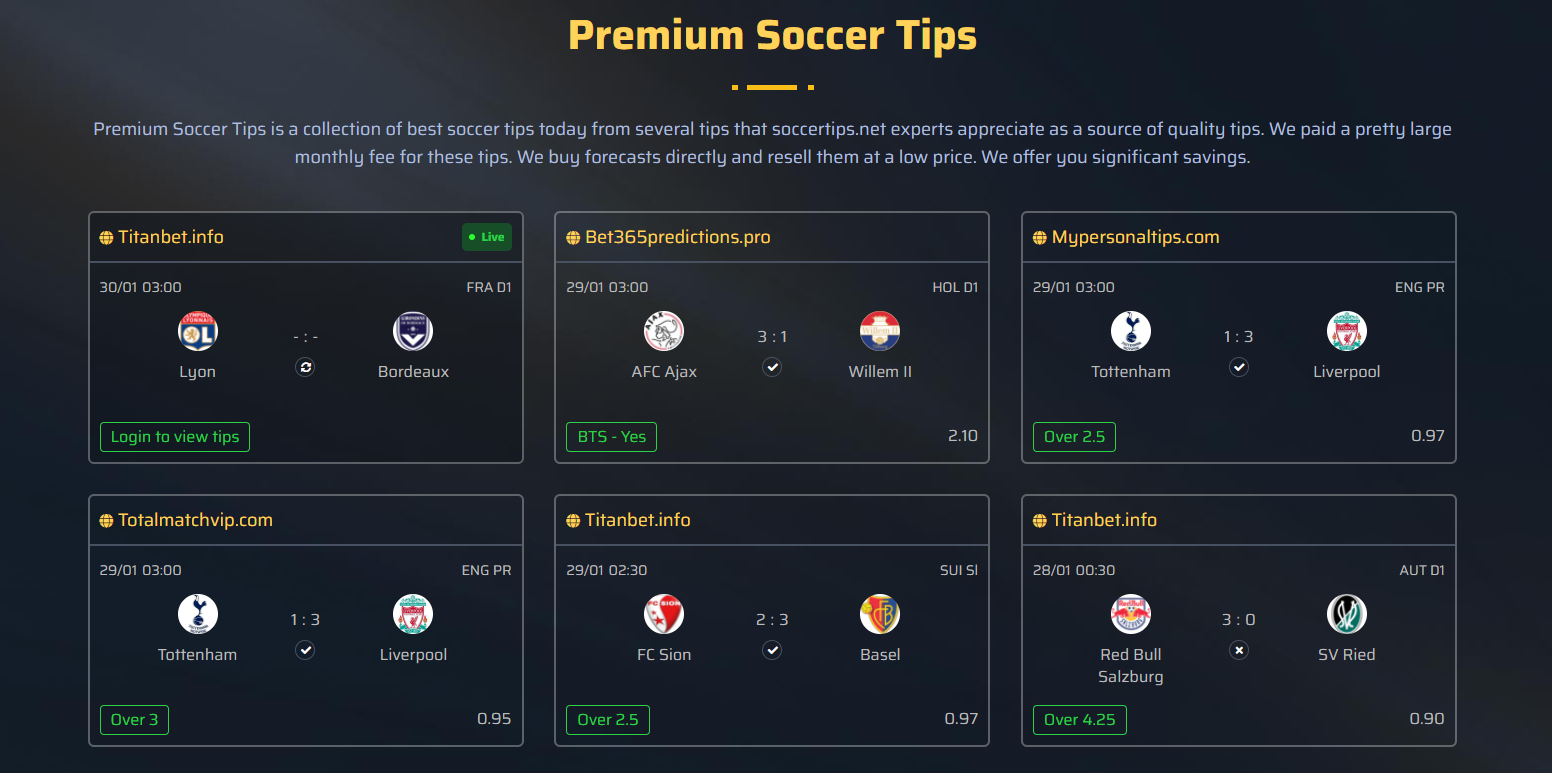Click the 2.10 odds value on the Ajax card
Viewport: 1552px width, 773px height.
pyautogui.click(x=963, y=436)
